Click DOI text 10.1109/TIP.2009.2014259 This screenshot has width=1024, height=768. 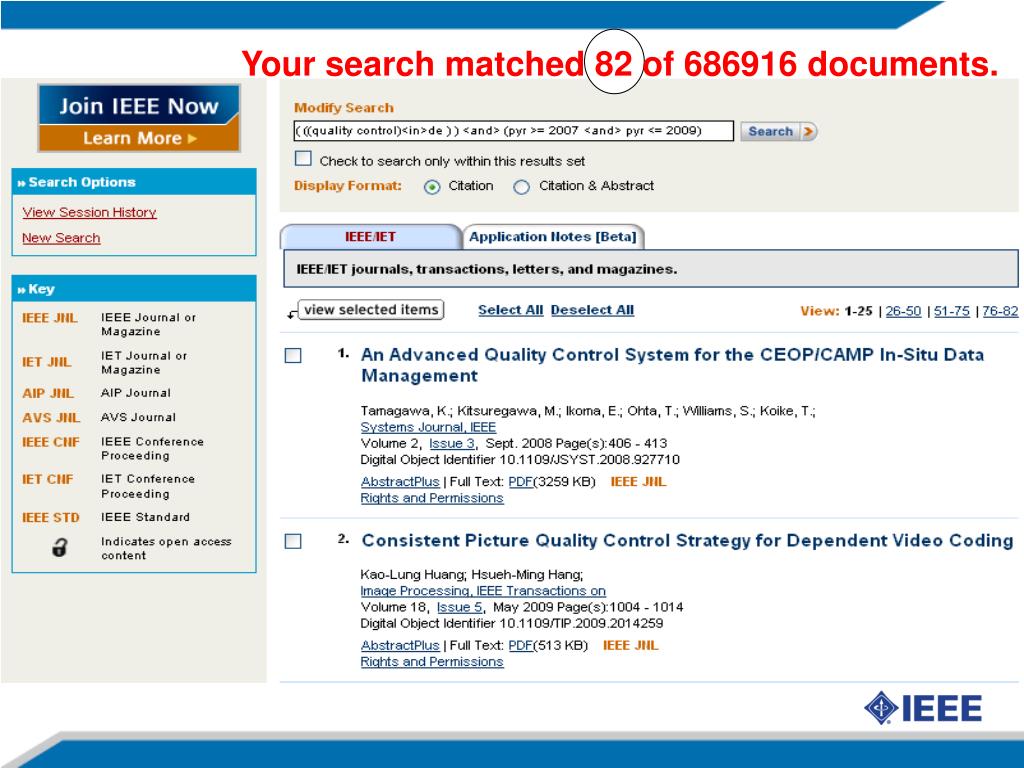point(581,624)
